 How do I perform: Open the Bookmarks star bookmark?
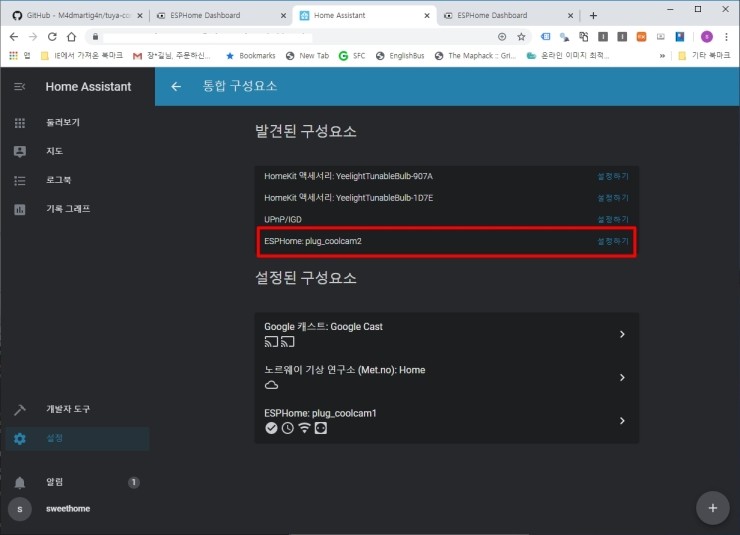[x=251, y=56]
